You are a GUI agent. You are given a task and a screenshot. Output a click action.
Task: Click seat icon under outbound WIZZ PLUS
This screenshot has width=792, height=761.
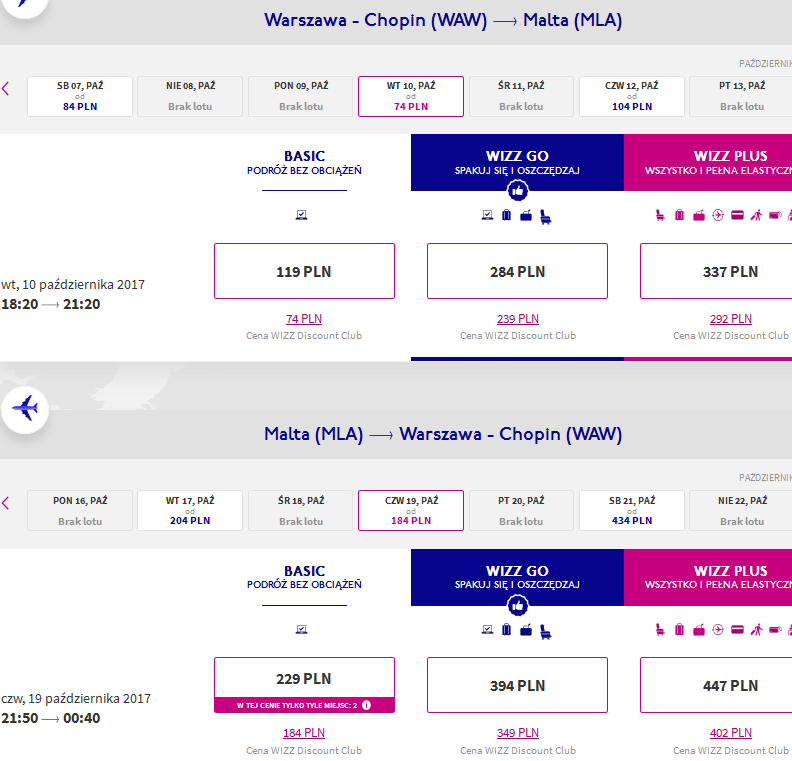click(x=660, y=216)
